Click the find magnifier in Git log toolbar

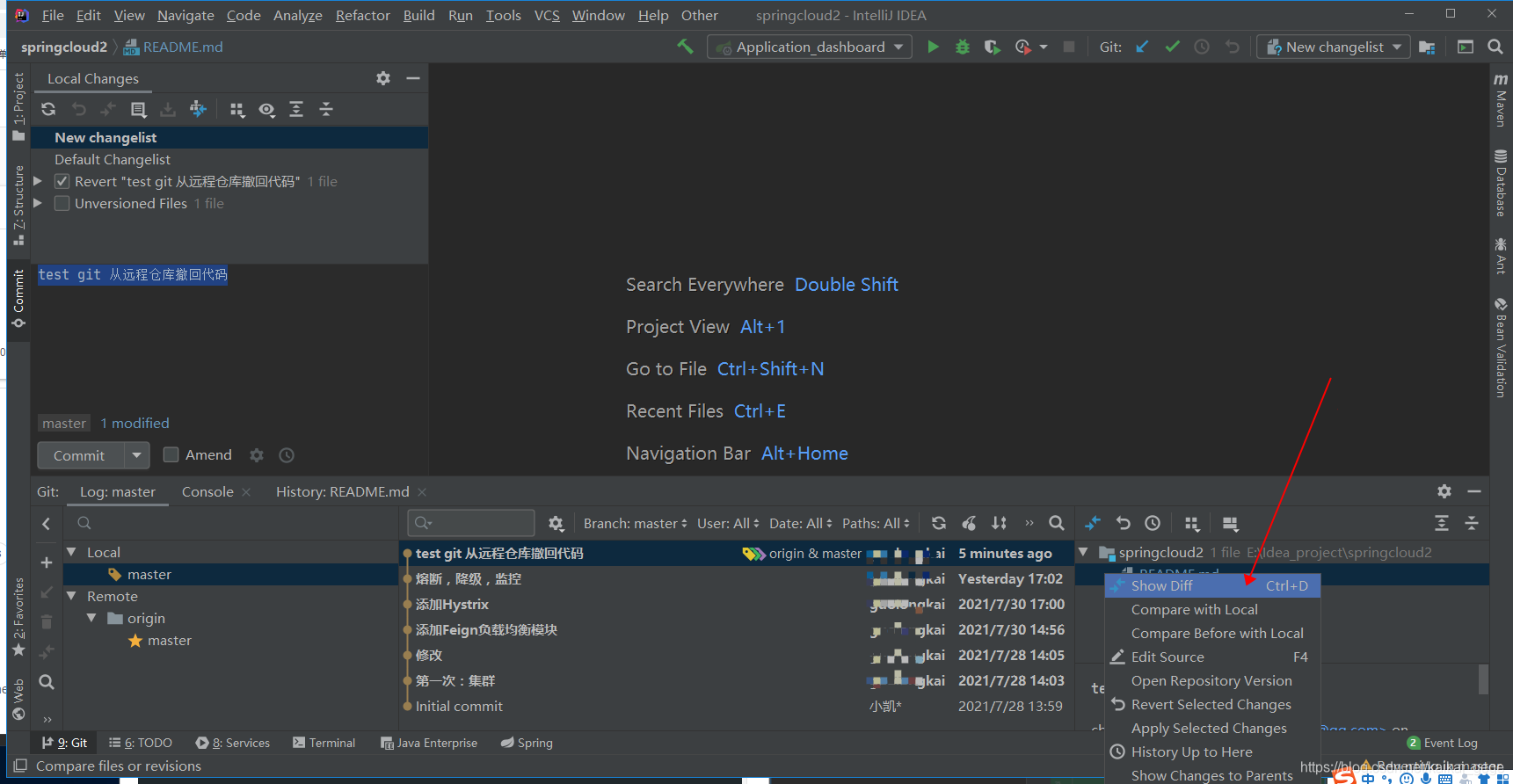point(1057,523)
